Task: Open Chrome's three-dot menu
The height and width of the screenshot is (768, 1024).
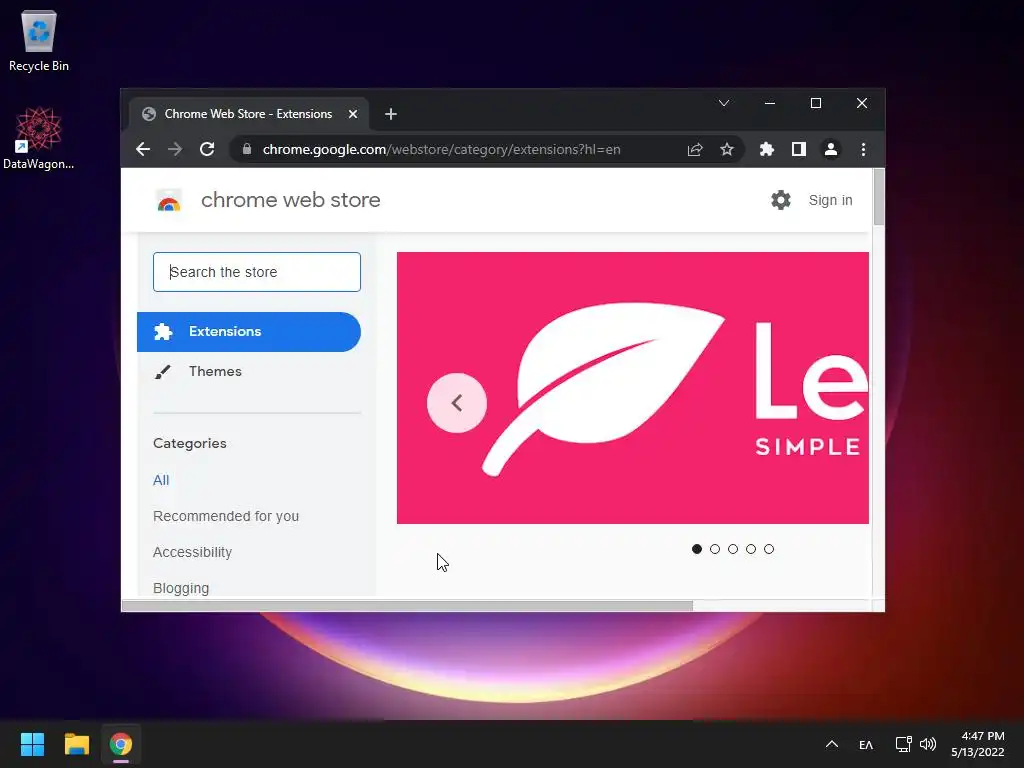Action: coord(863,150)
